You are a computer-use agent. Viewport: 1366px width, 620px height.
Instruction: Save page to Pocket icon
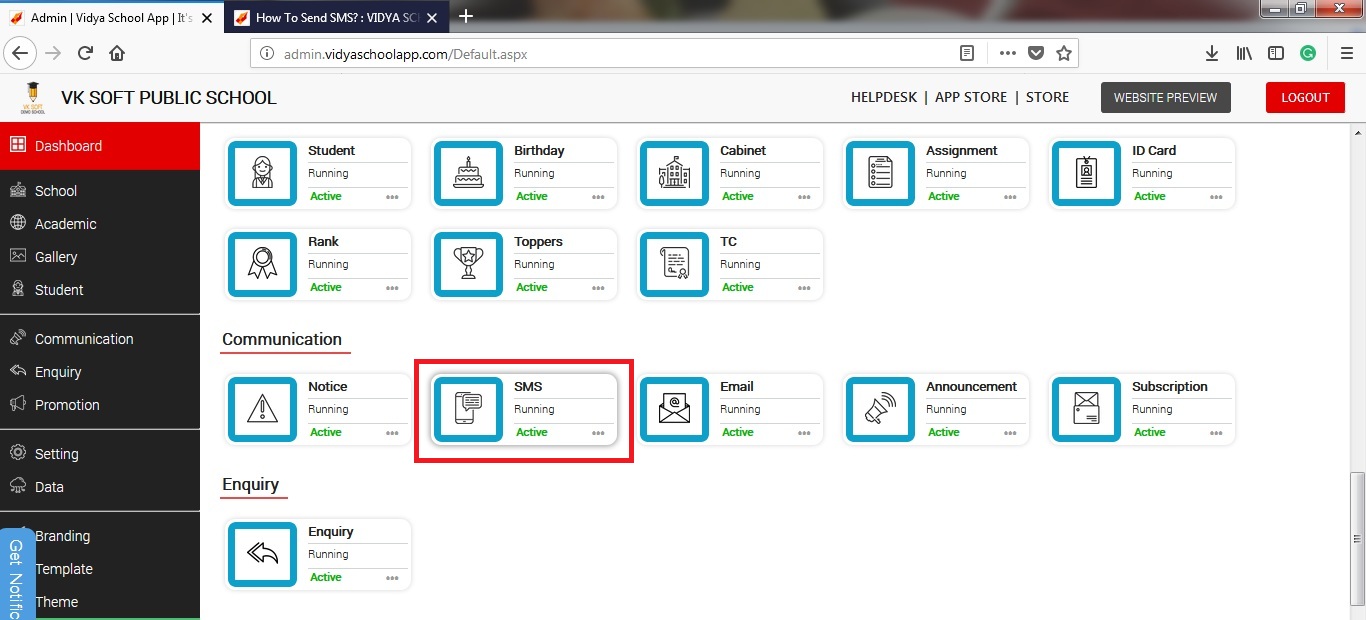[1036, 53]
